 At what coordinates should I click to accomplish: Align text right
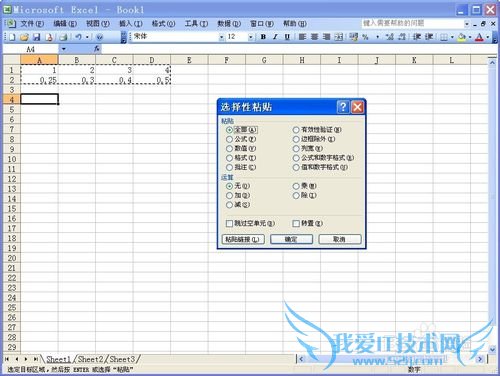pyautogui.click(x=326, y=37)
